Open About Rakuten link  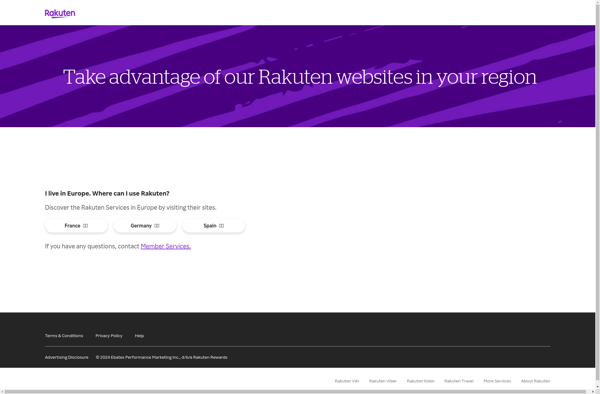(x=535, y=381)
